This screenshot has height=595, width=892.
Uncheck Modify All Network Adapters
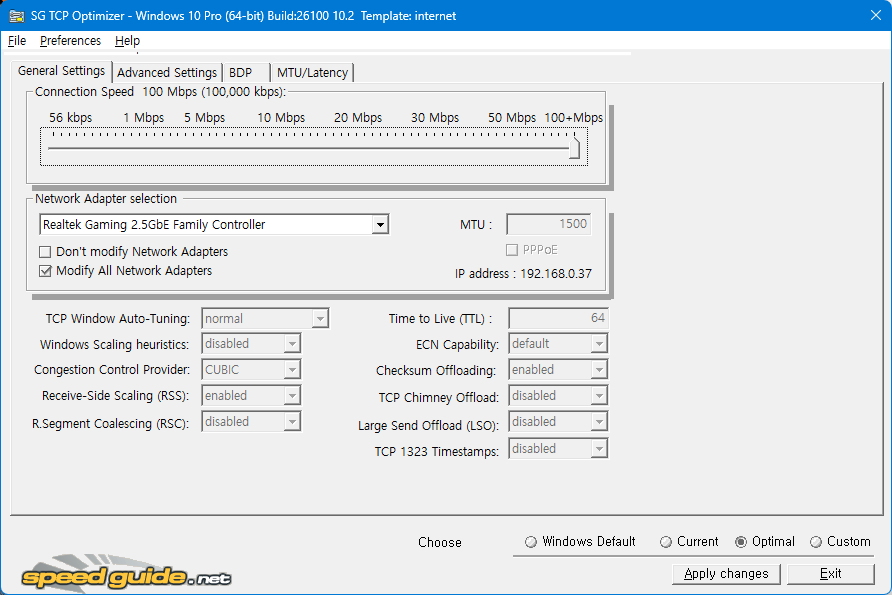click(45, 271)
